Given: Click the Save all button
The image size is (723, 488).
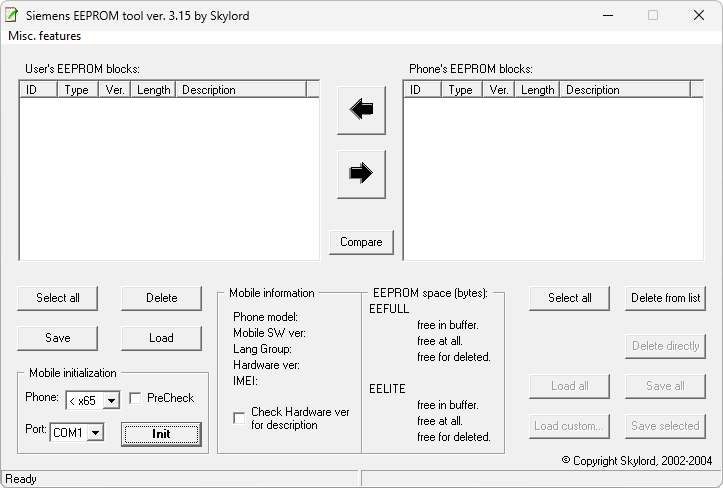Looking at the screenshot, I should coord(665,386).
